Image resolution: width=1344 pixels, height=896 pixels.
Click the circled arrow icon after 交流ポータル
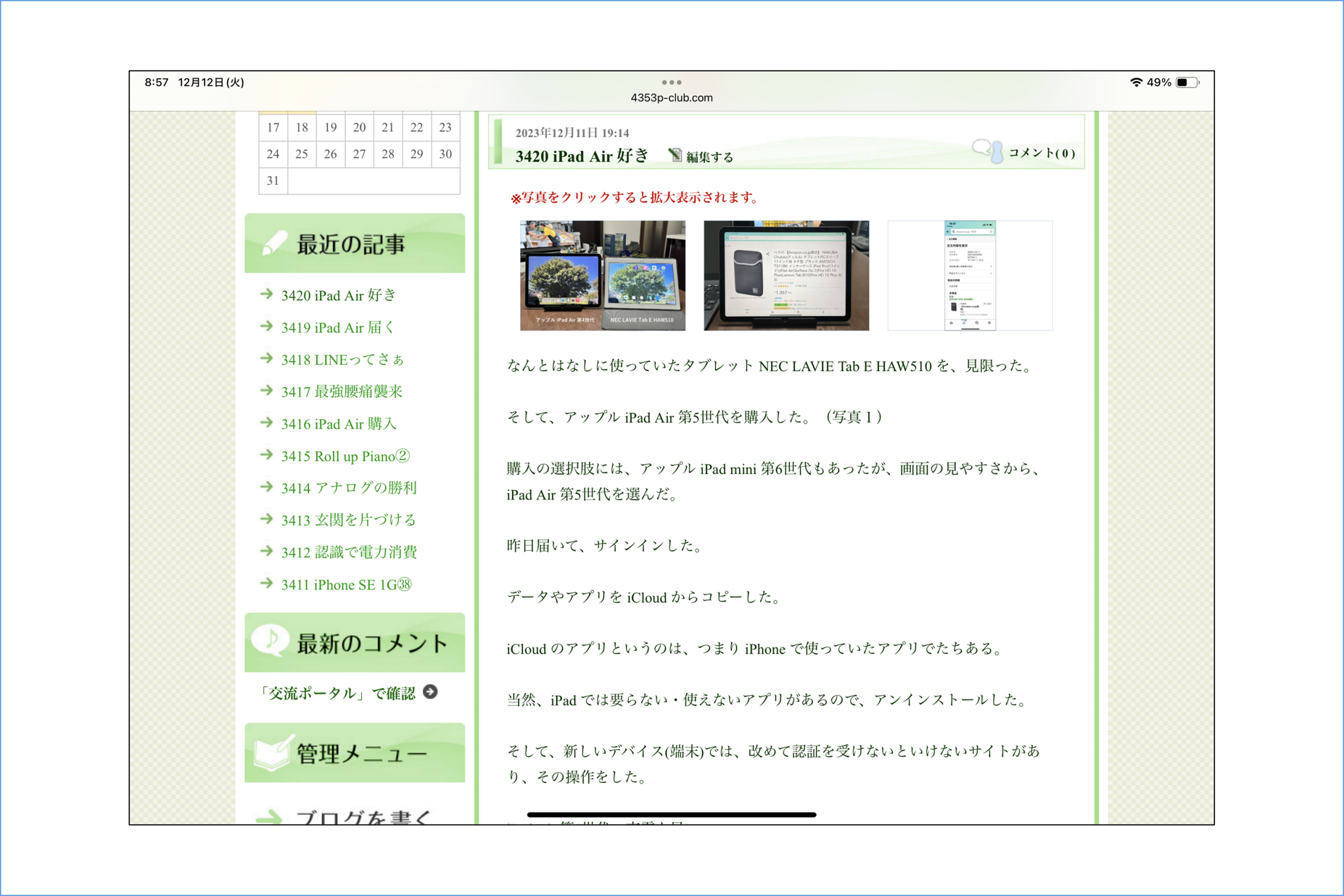click(430, 692)
